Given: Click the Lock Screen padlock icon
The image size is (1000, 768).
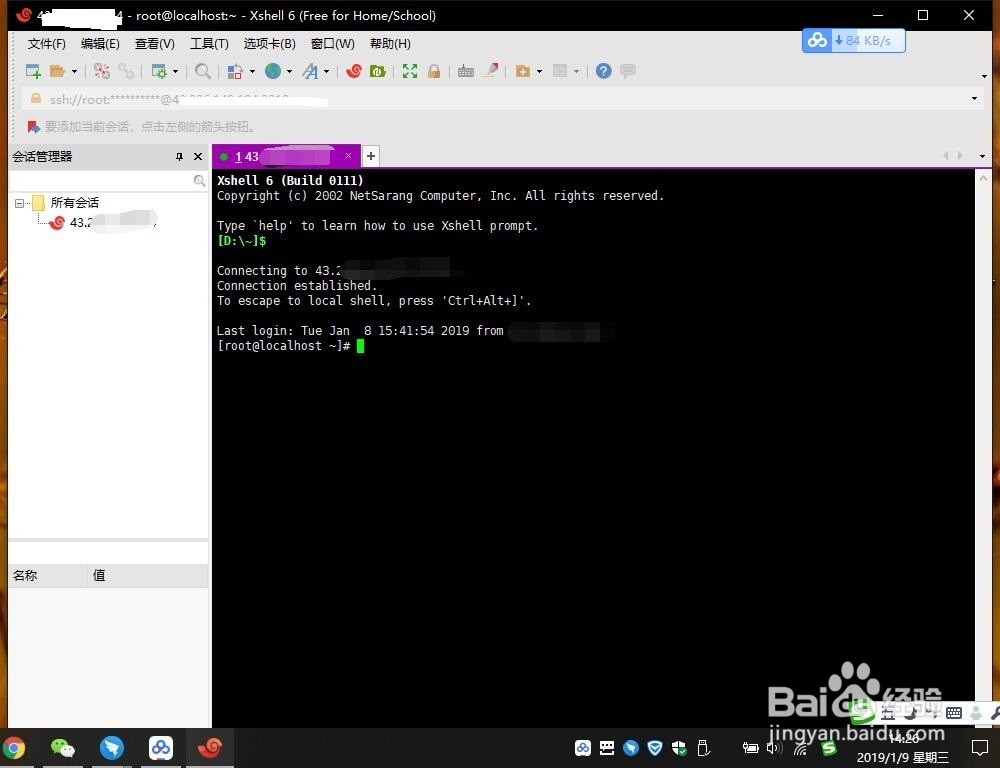Looking at the screenshot, I should pos(434,71).
